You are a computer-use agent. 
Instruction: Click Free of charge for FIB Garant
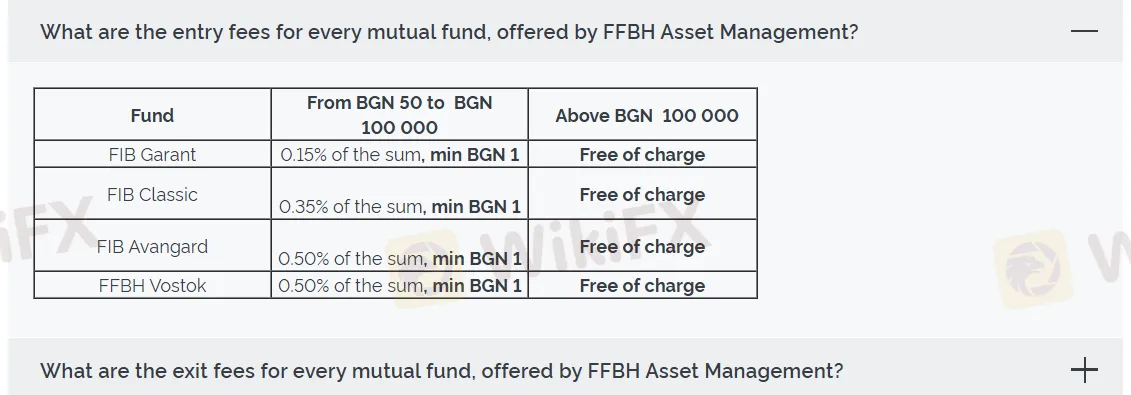(x=642, y=154)
